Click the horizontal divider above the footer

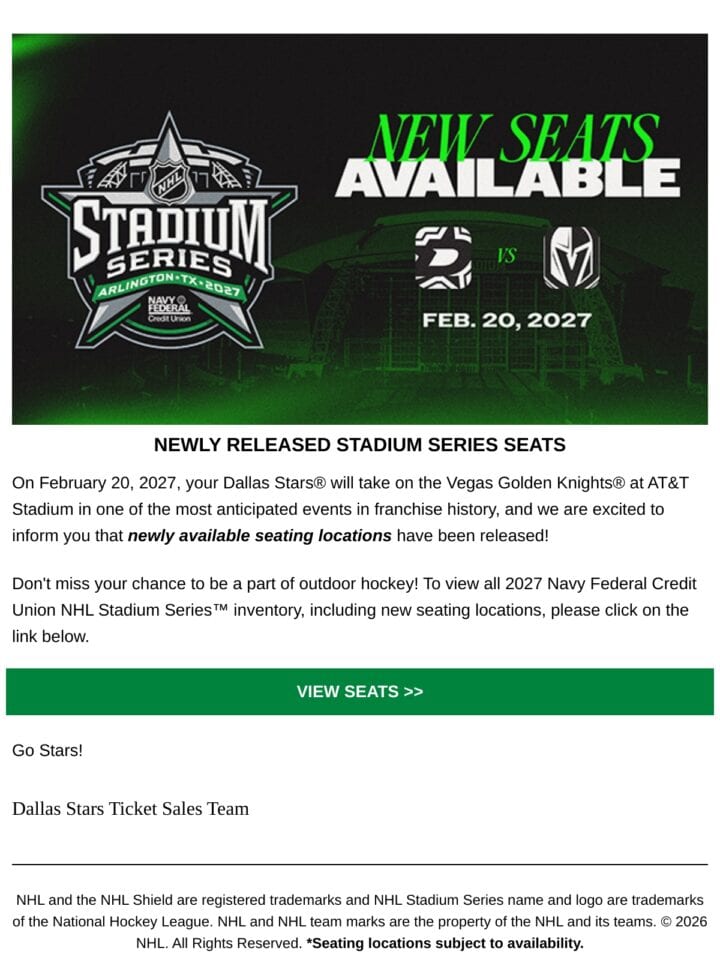[360, 864]
